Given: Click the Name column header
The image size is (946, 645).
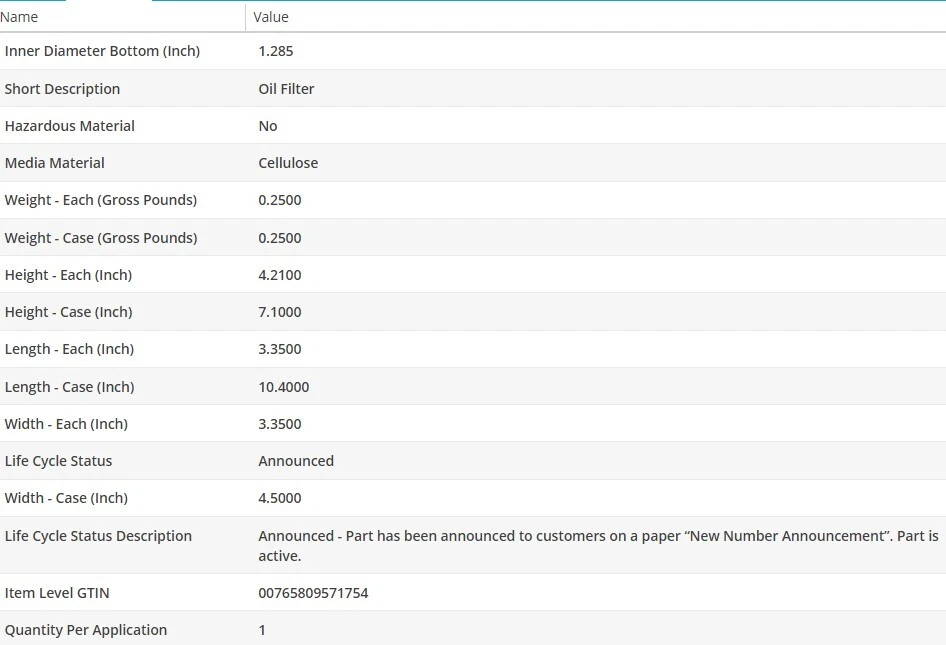Looking at the screenshot, I should coord(19,17).
